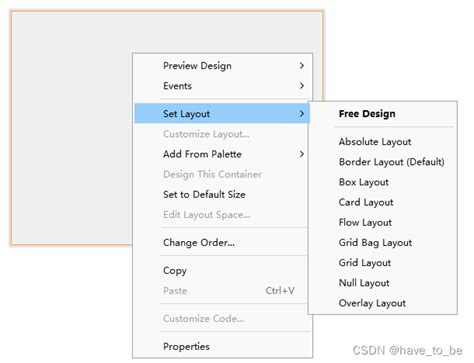Open Change Order dialog
This screenshot has height=363, width=474.
199,243
